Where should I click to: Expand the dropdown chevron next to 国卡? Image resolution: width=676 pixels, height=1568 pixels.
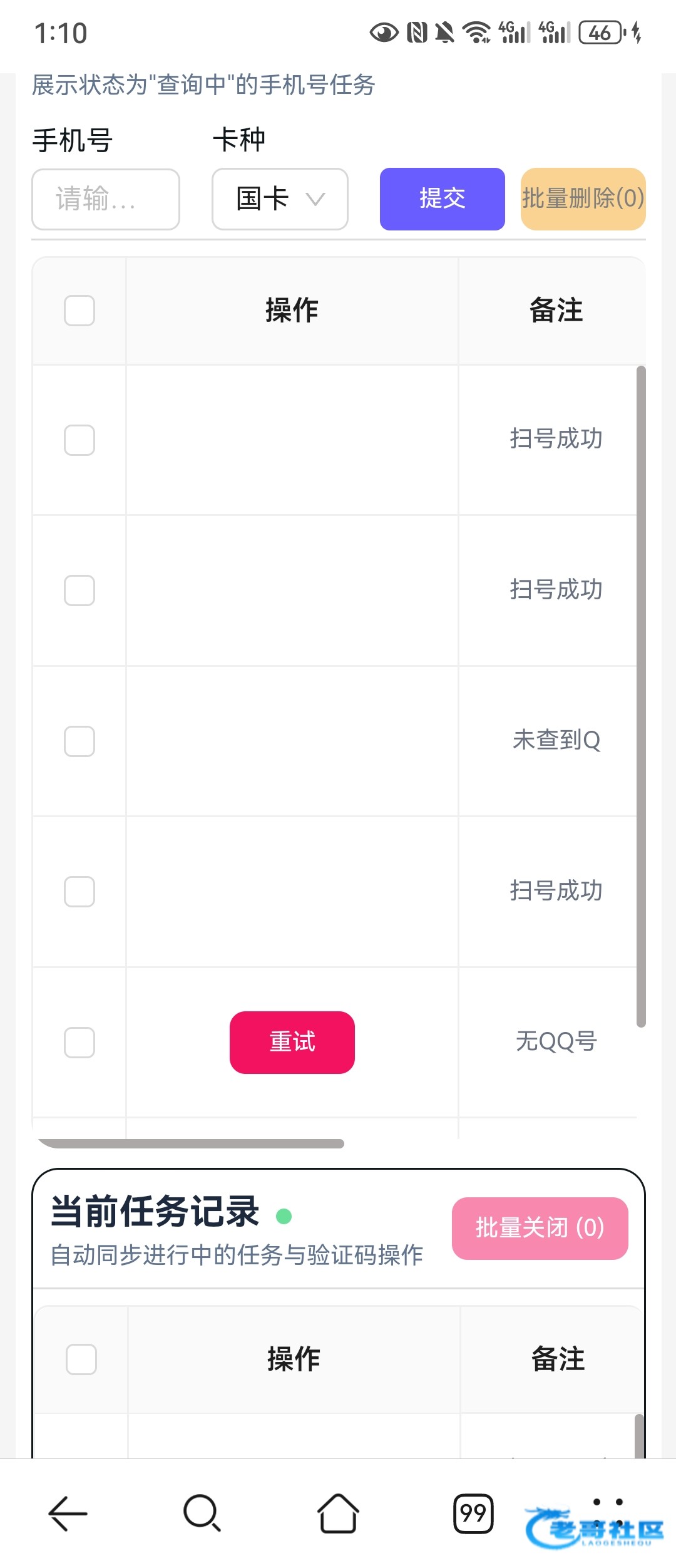click(x=315, y=199)
